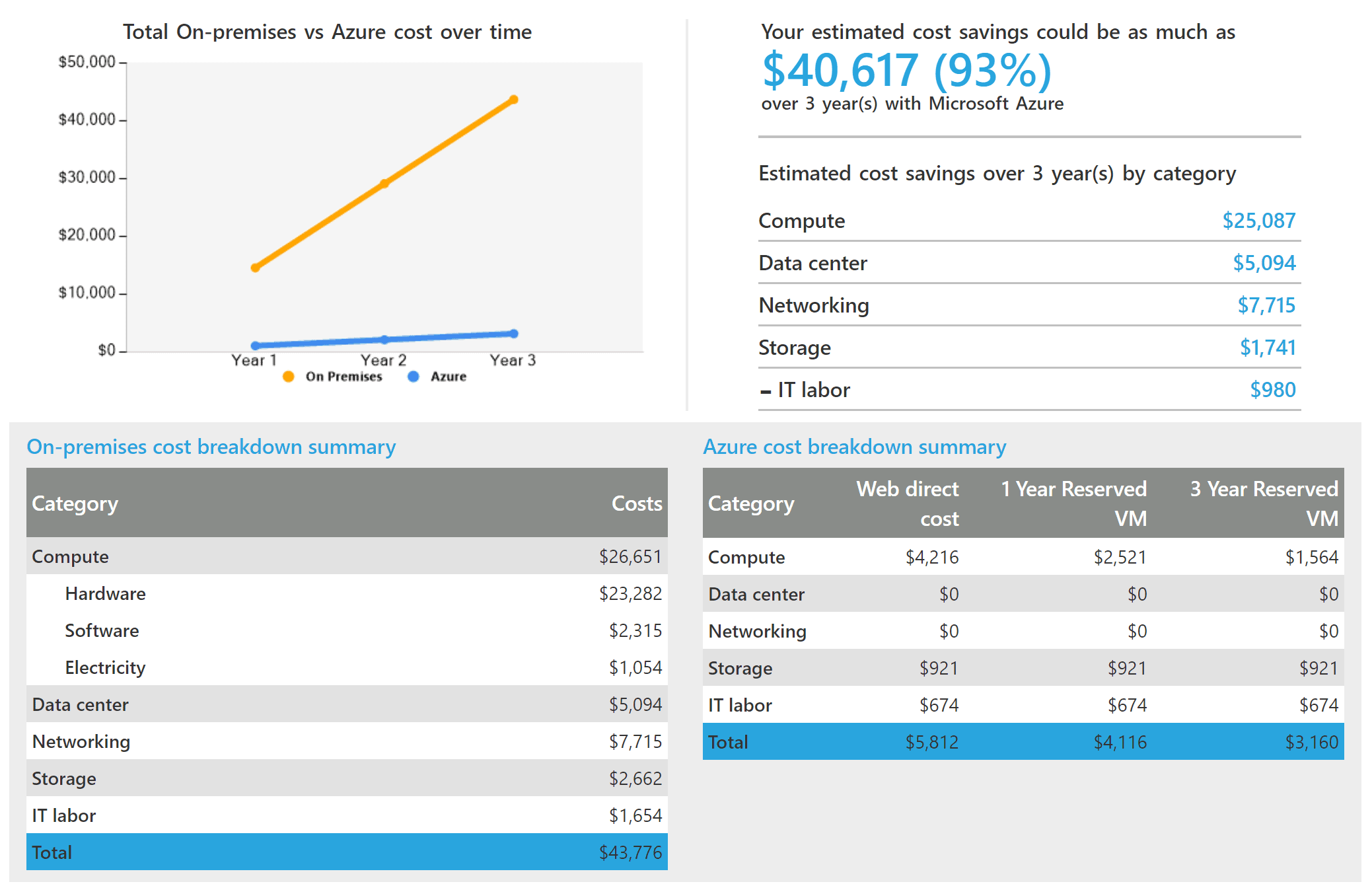The height and width of the screenshot is (888, 1372).
Task: Open the On-premises cost breakdown summary heading
Action: click(211, 447)
